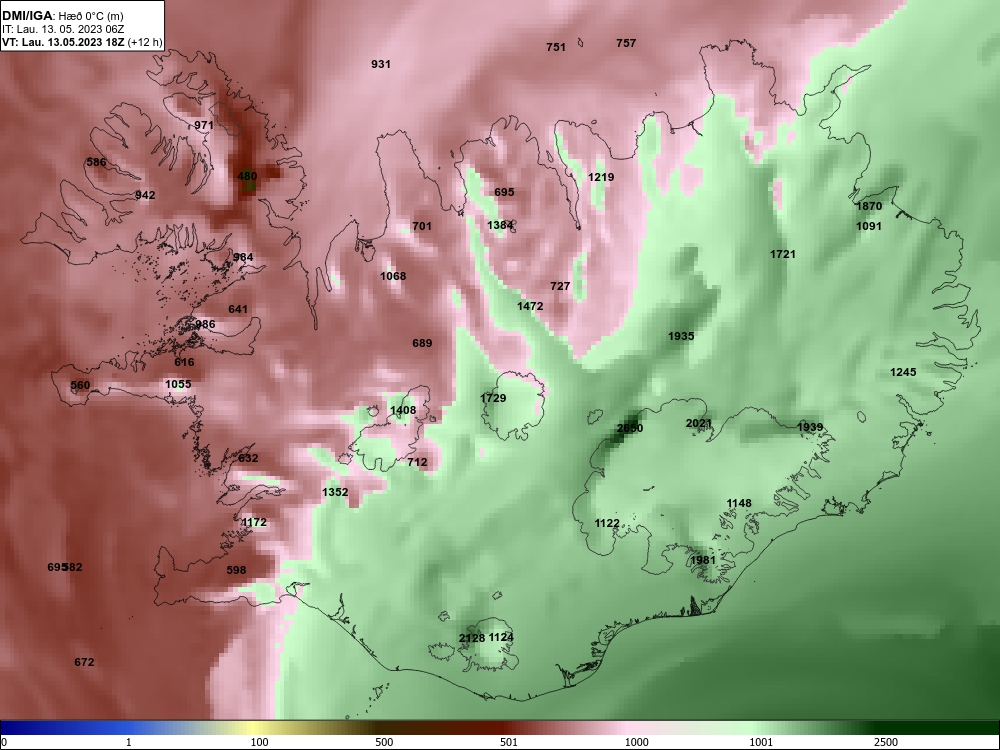Click the yellow section of the color scale

[255, 728]
